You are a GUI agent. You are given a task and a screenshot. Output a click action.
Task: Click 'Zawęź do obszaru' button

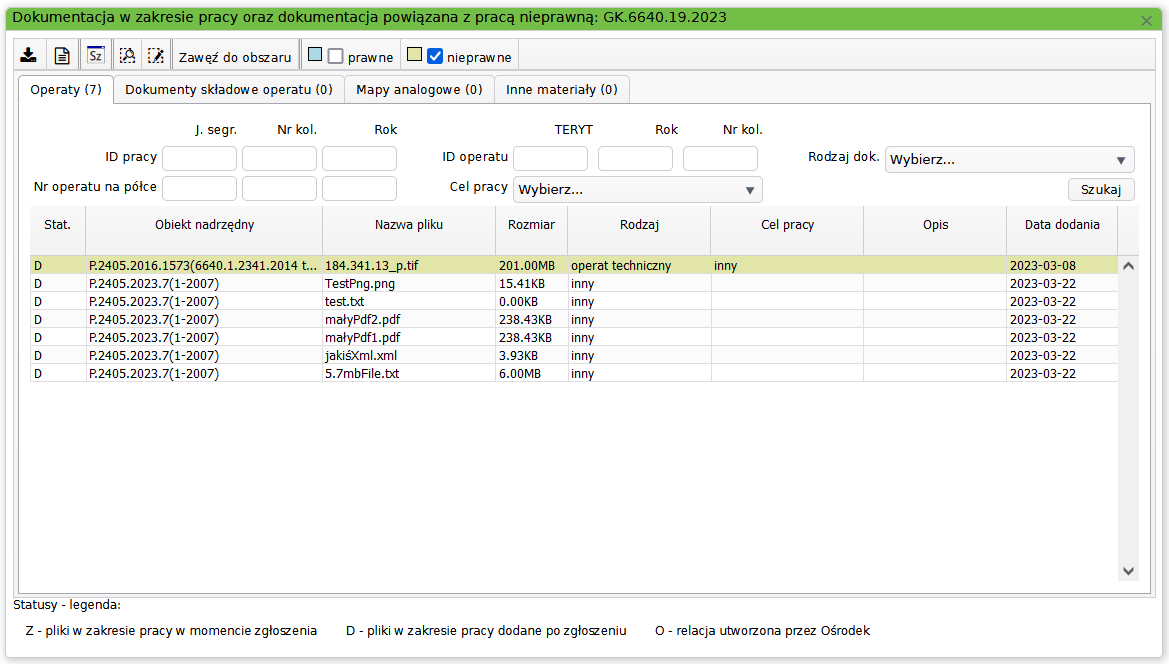(235, 57)
